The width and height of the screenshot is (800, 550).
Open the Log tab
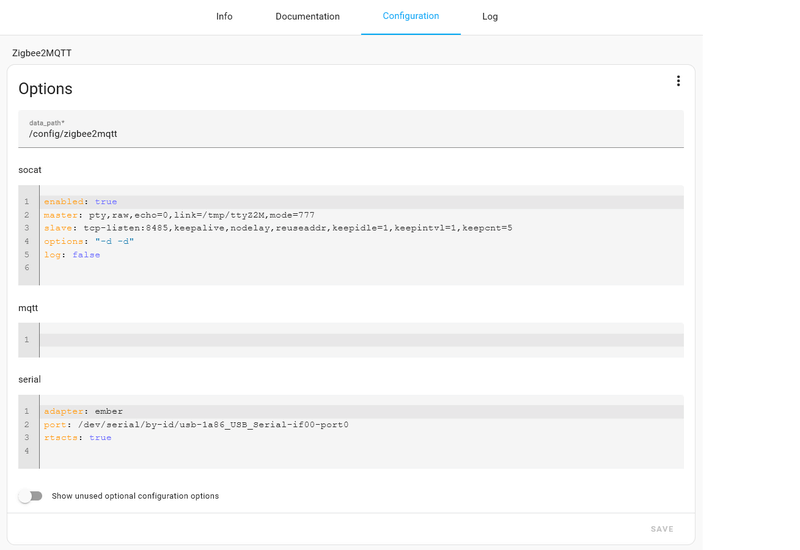click(490, 16)
